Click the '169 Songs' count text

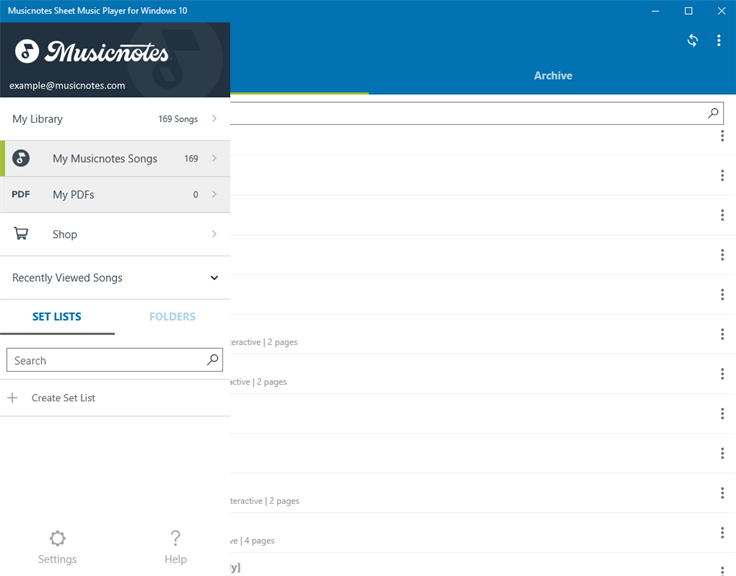pyautogui.click(x=178, y=119)
